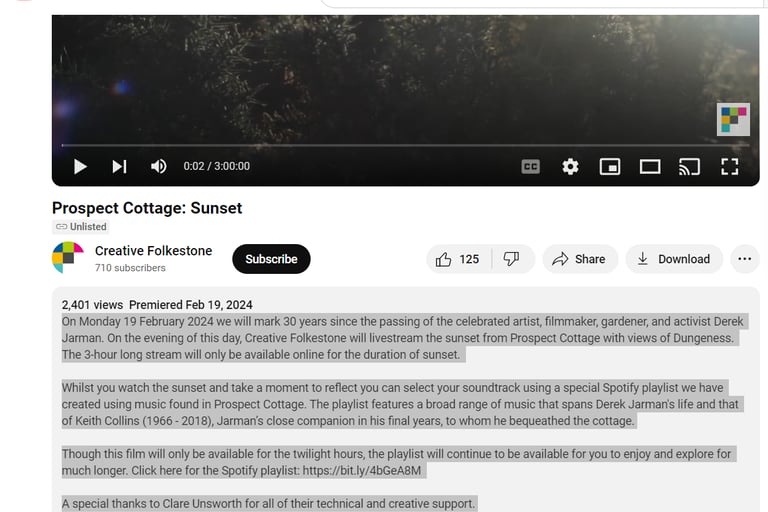
Task: Open the Creative Folkestone channel avatar
Action: click(x=68, y=258)
